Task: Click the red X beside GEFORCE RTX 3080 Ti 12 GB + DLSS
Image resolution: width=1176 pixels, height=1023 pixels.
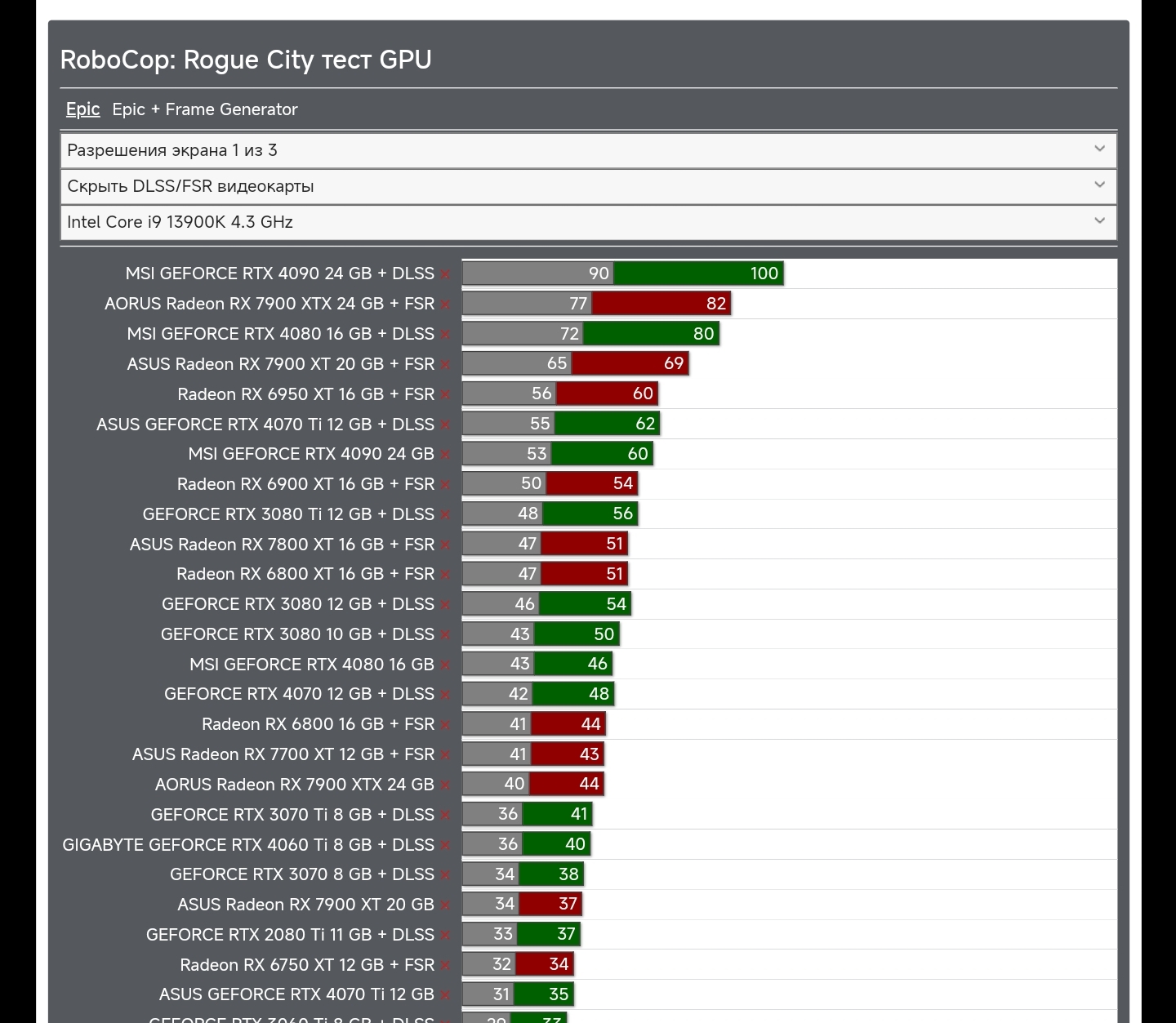Action: pyautogui.click(x=445, y=516)
